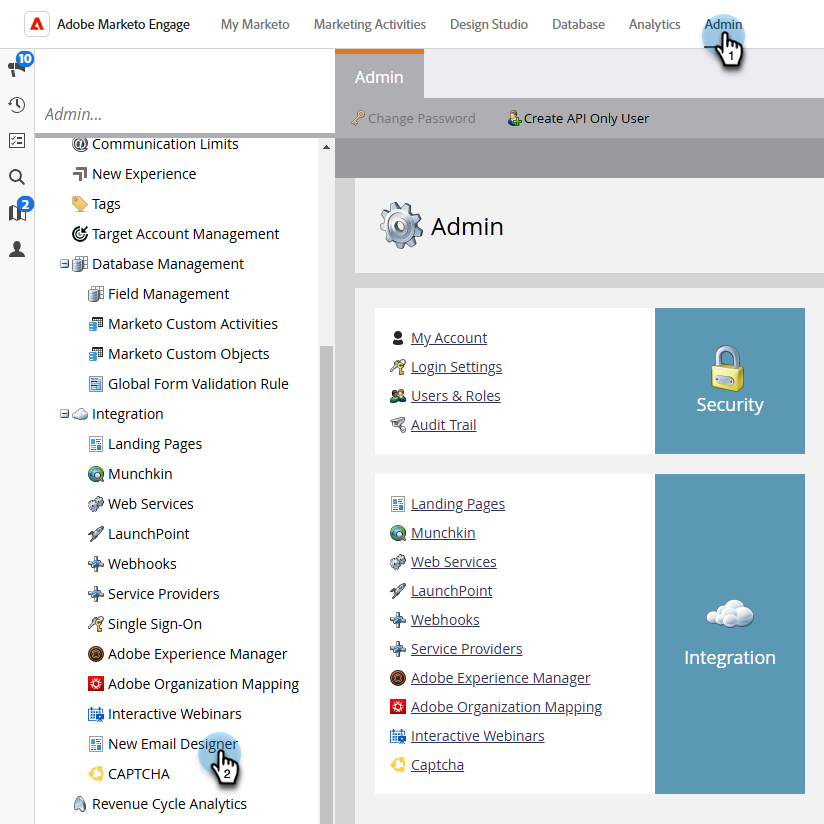
Task: Open the Service Providers link
Action: point(467,649)
